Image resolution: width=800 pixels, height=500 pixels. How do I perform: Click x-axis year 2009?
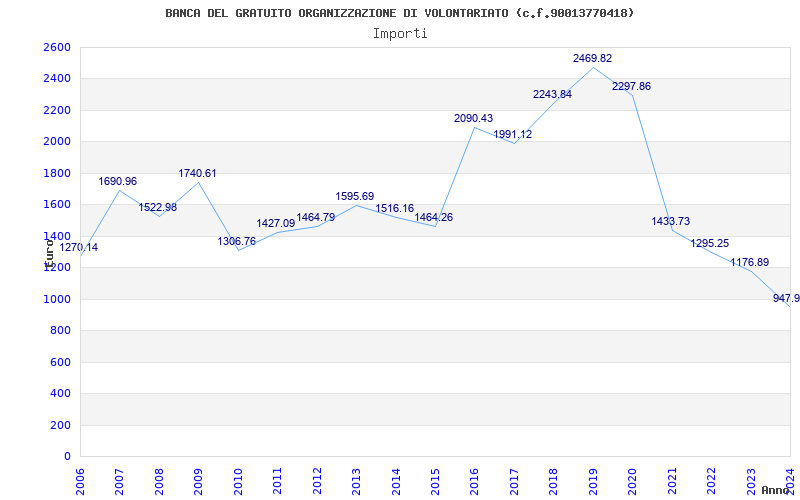point(199,481)
